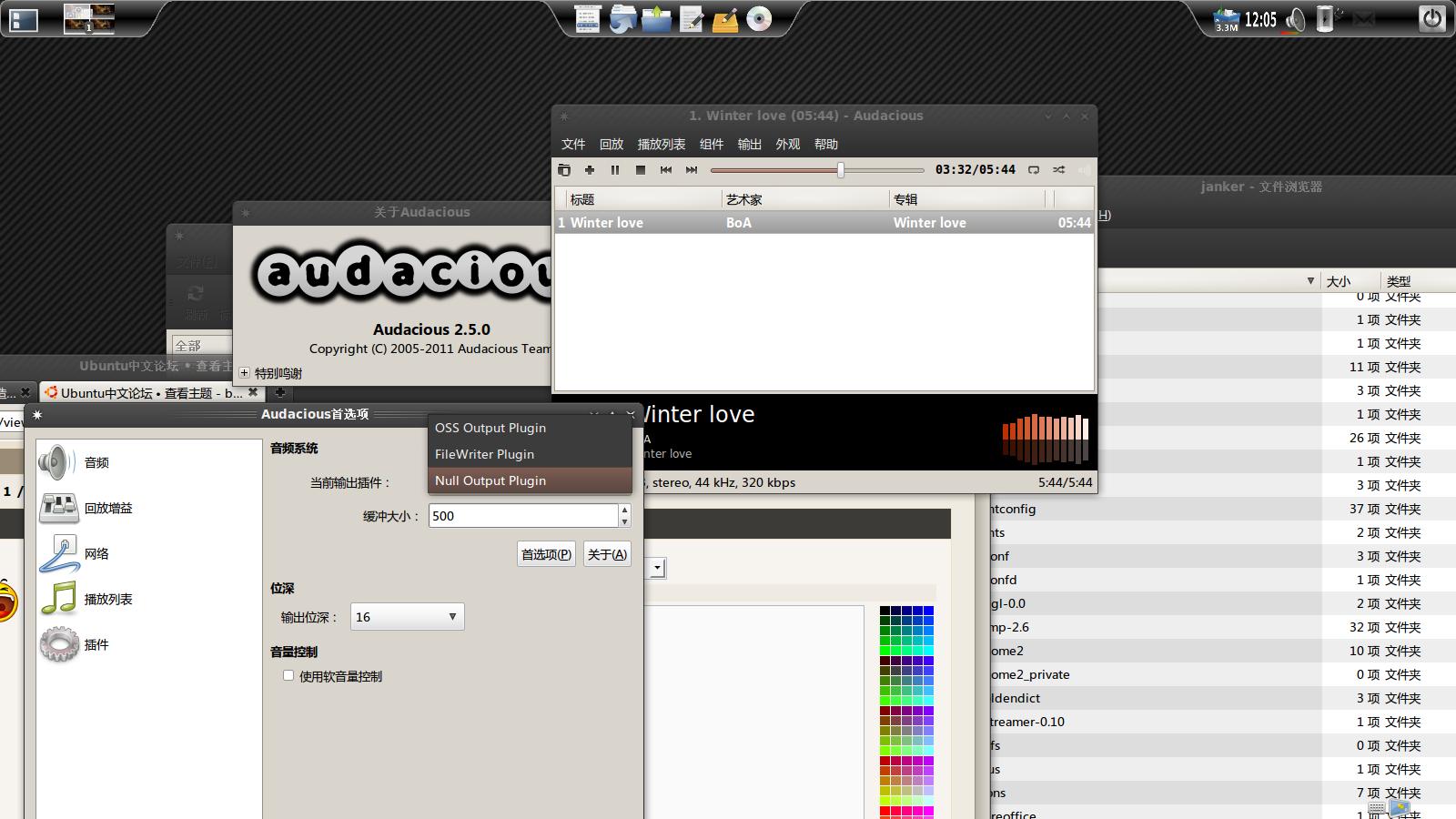This screenshot has height=819, width=1456.
Task: Click the song position slider handle
Action: (x=841, y=170)
